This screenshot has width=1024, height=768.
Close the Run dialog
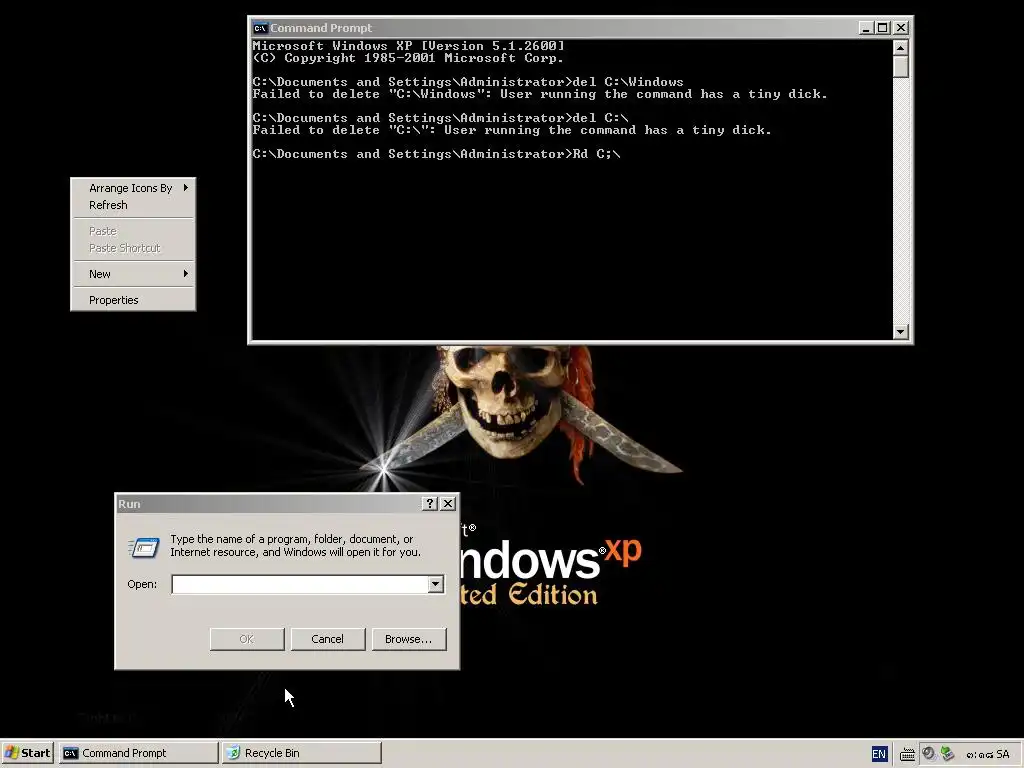[x=448, y=504]
